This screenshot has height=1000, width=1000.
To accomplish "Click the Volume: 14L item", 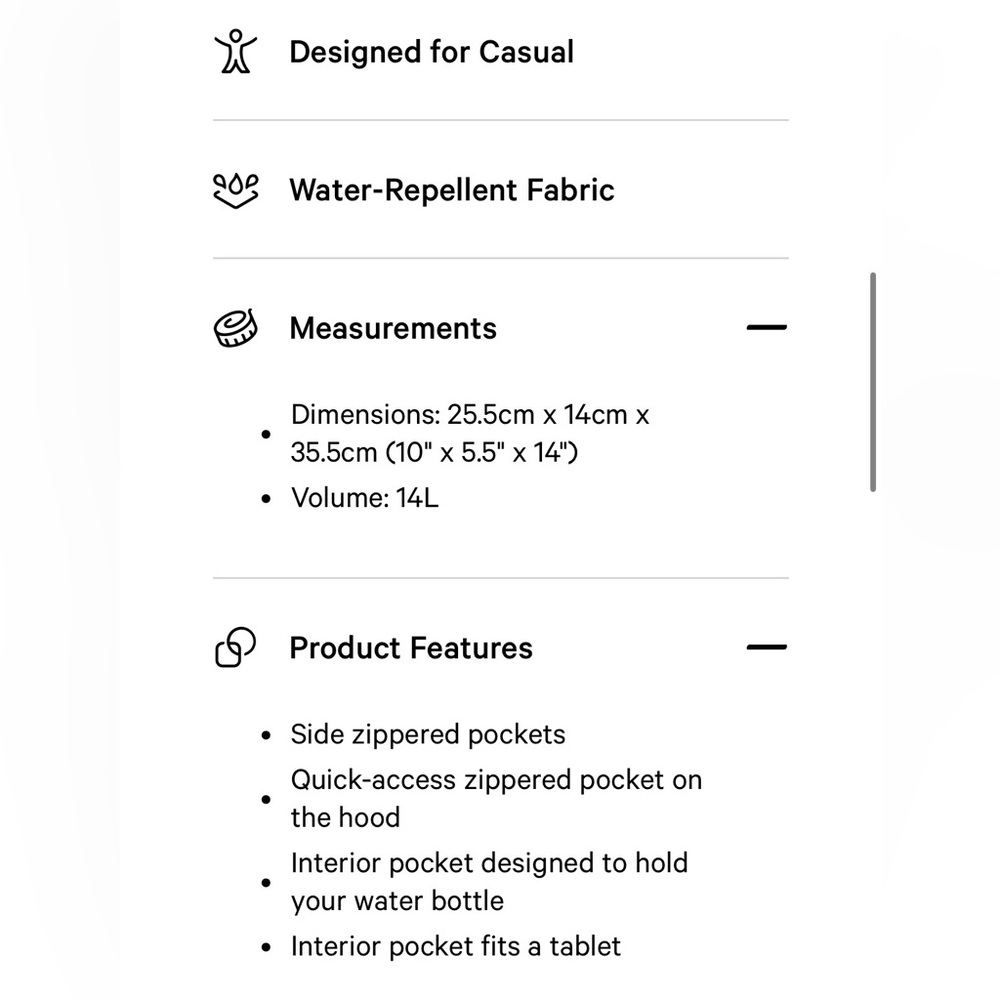I will (x=365, y=498).
